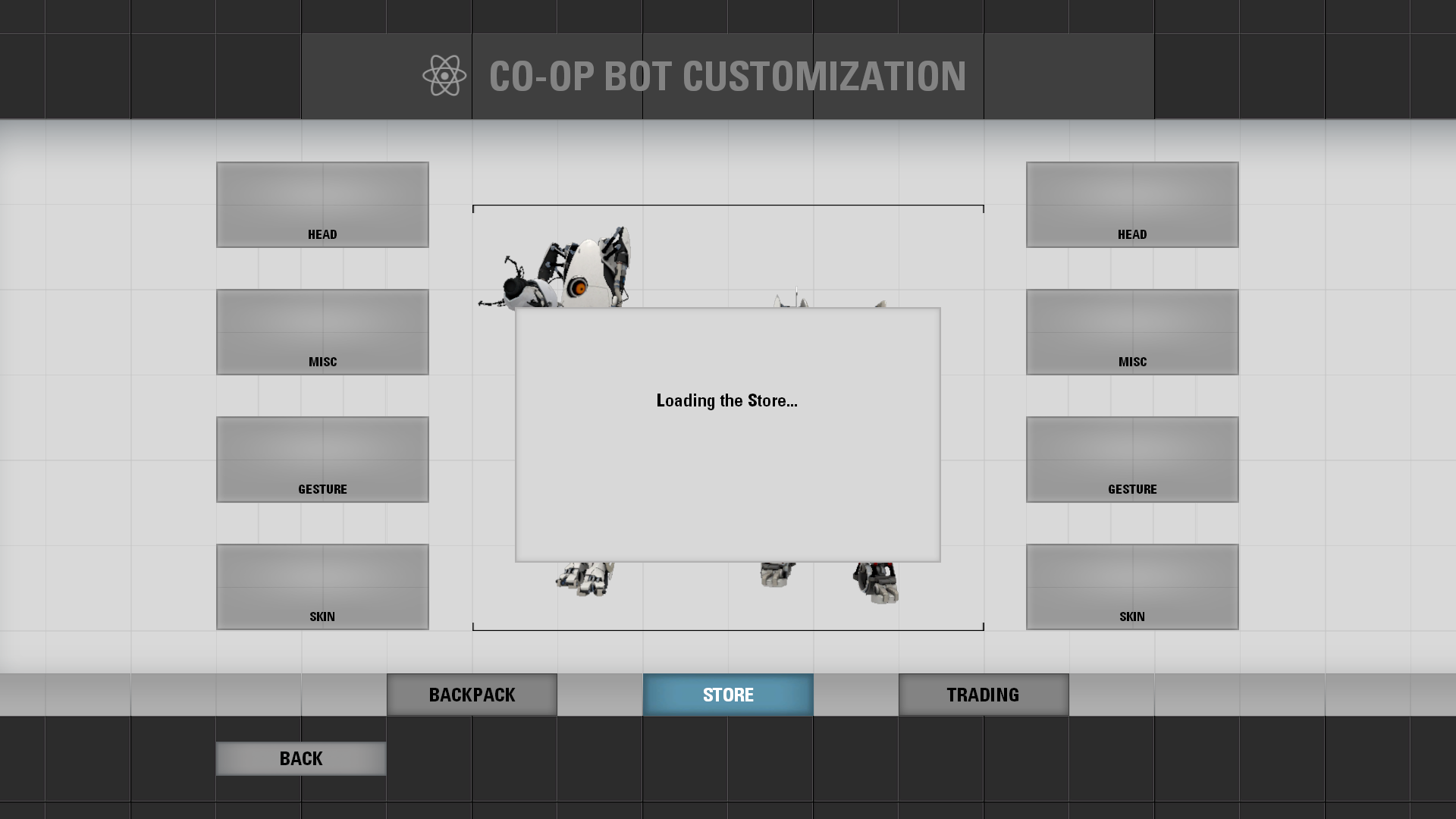1456x819 pixels.
Task: Open the TRADING tab
Action: click(984, 695)
